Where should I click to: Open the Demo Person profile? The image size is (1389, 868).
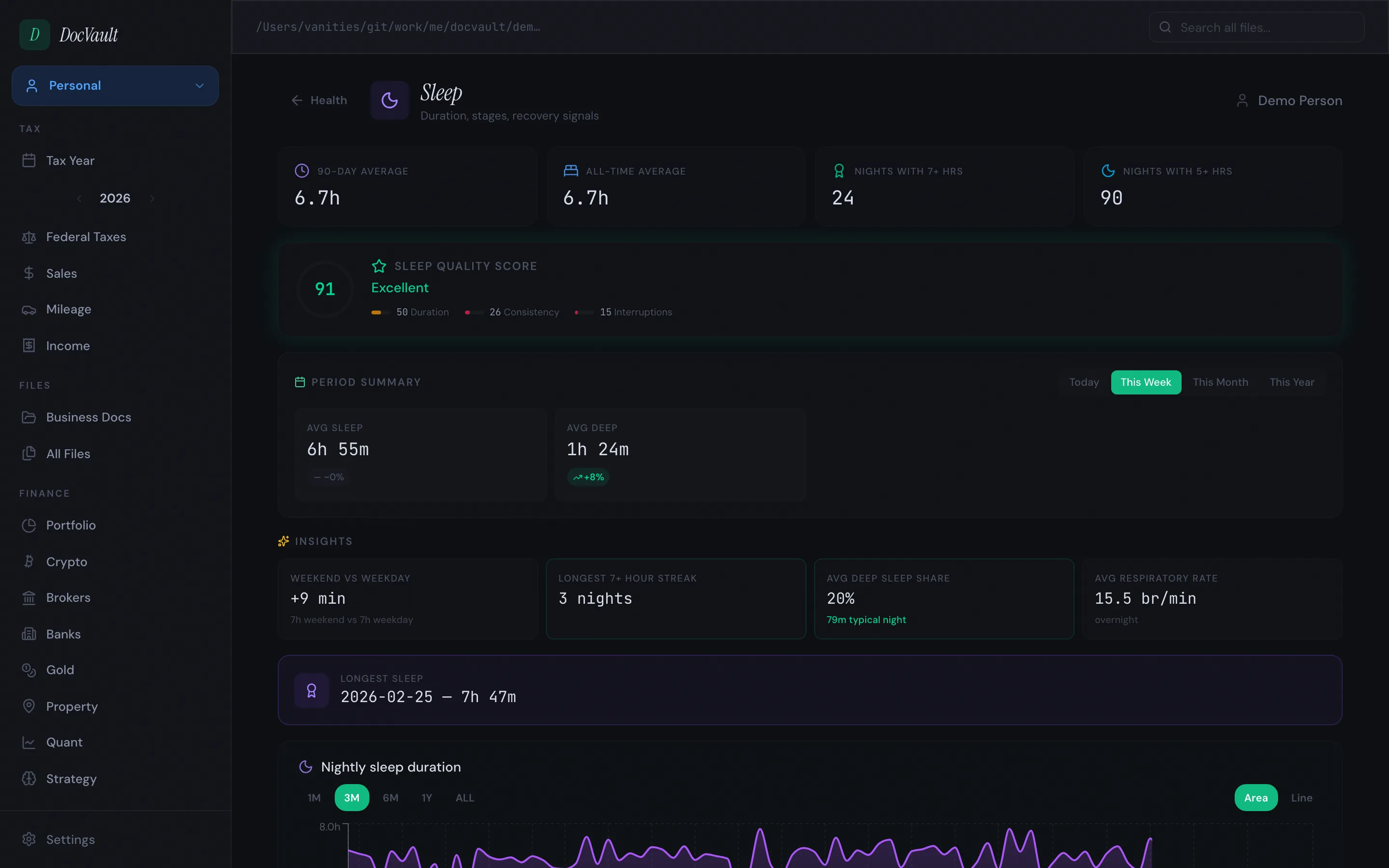(1289, 101)
